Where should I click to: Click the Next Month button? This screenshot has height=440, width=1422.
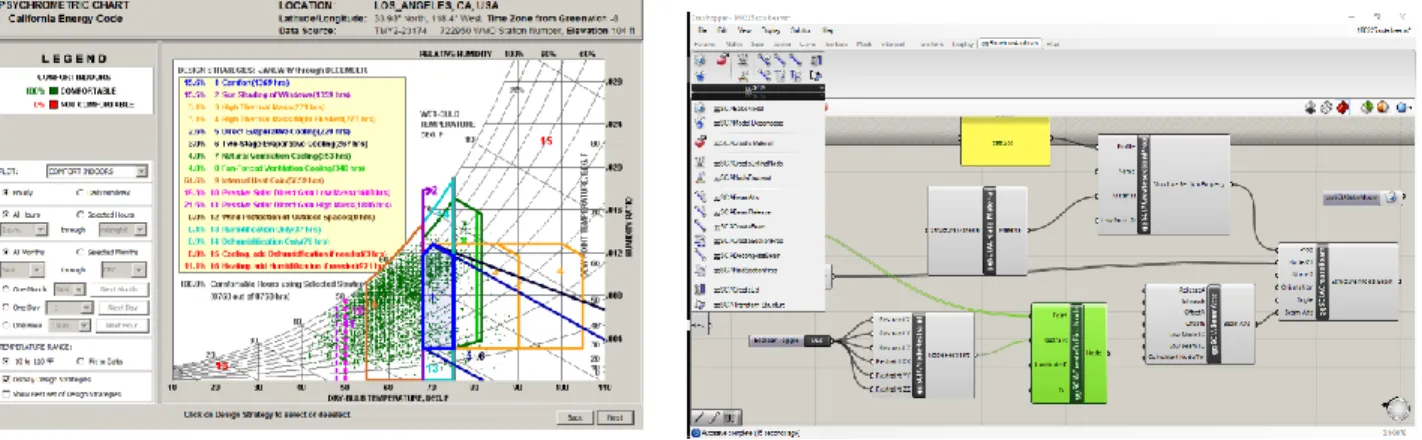point(122,288)
